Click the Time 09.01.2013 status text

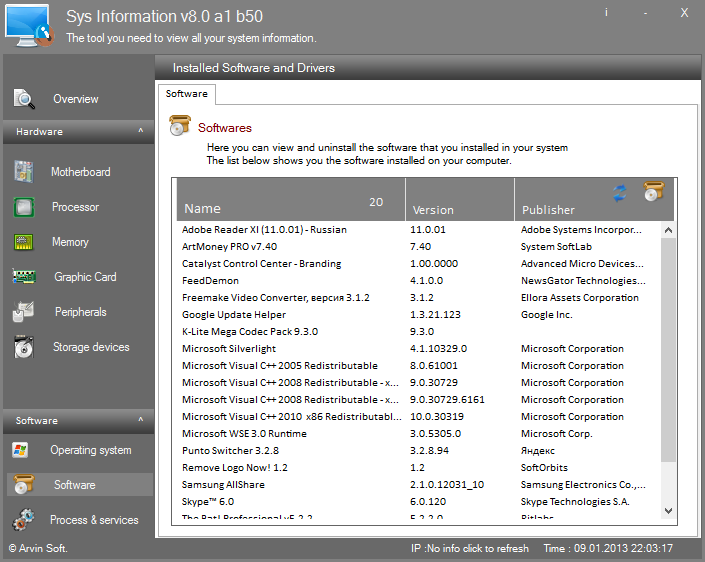coord(608,549)
